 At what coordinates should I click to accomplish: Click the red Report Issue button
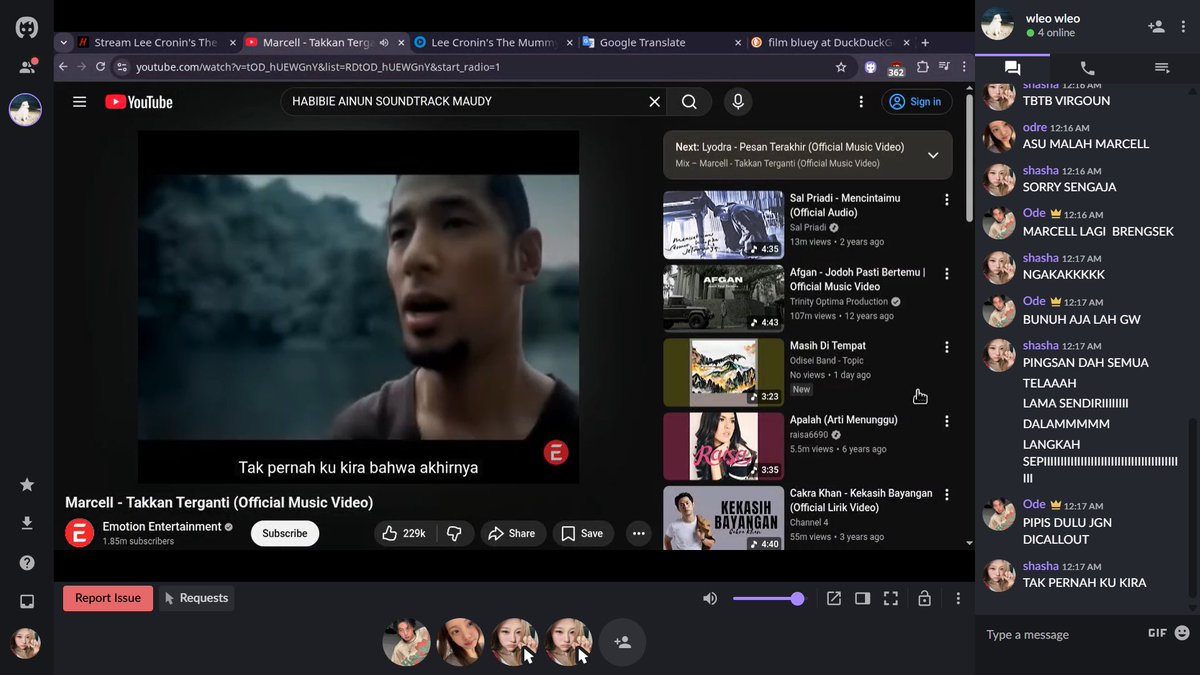[x=108, y=598]
